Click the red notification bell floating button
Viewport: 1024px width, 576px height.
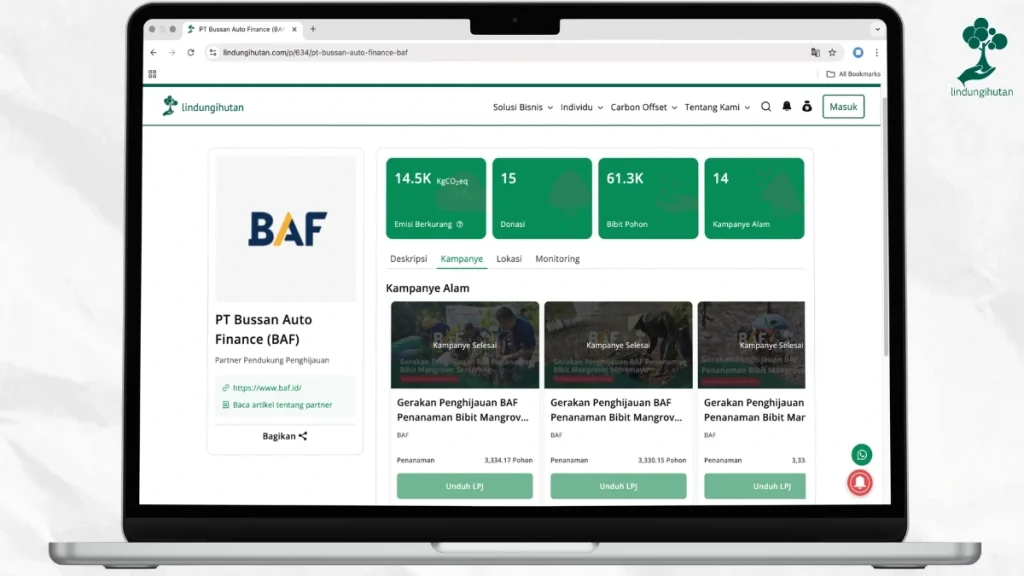pos(860,483)
